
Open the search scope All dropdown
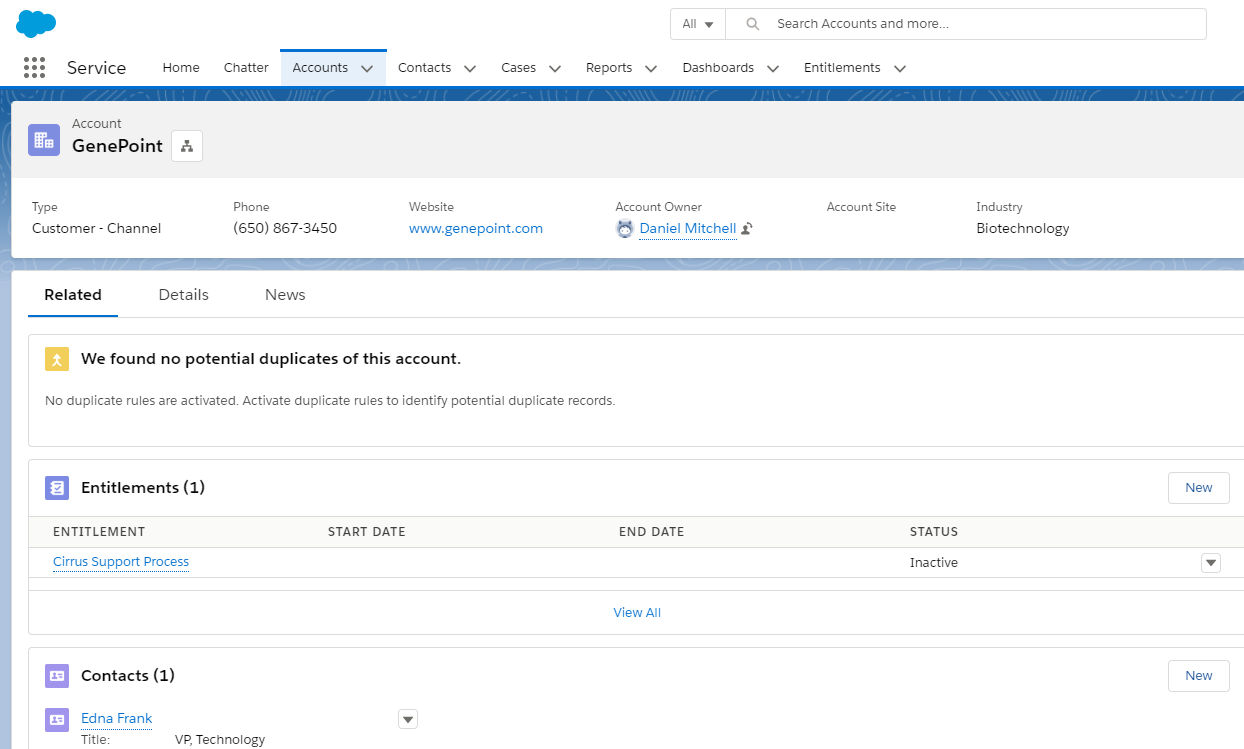(x=698, y=24)
